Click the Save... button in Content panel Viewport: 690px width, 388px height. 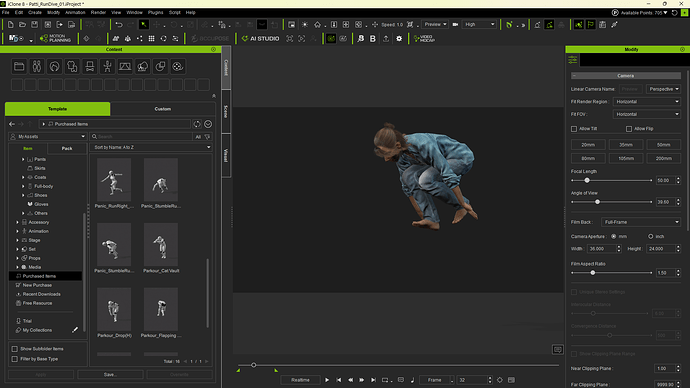tap(110, 375)
